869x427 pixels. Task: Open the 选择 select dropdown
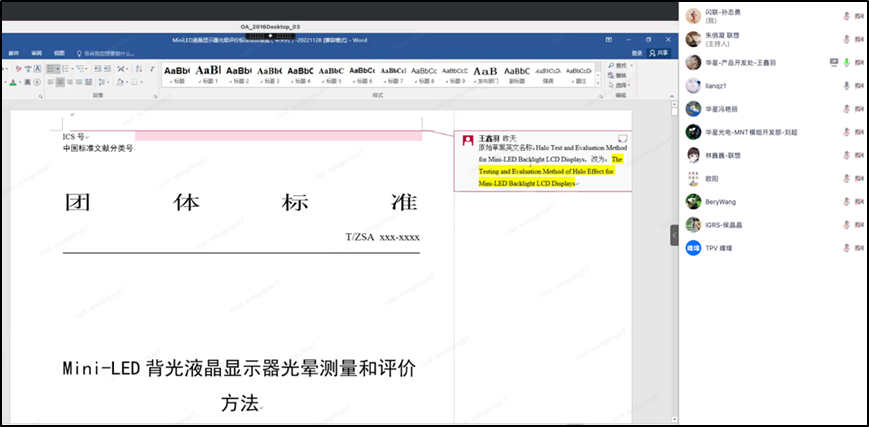coord(618,85)
